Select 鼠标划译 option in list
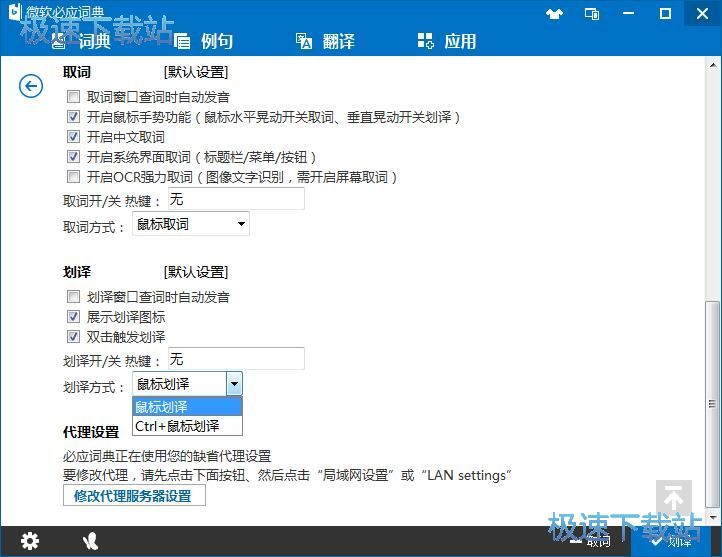The image size is (722, 557). click(187, 406)
